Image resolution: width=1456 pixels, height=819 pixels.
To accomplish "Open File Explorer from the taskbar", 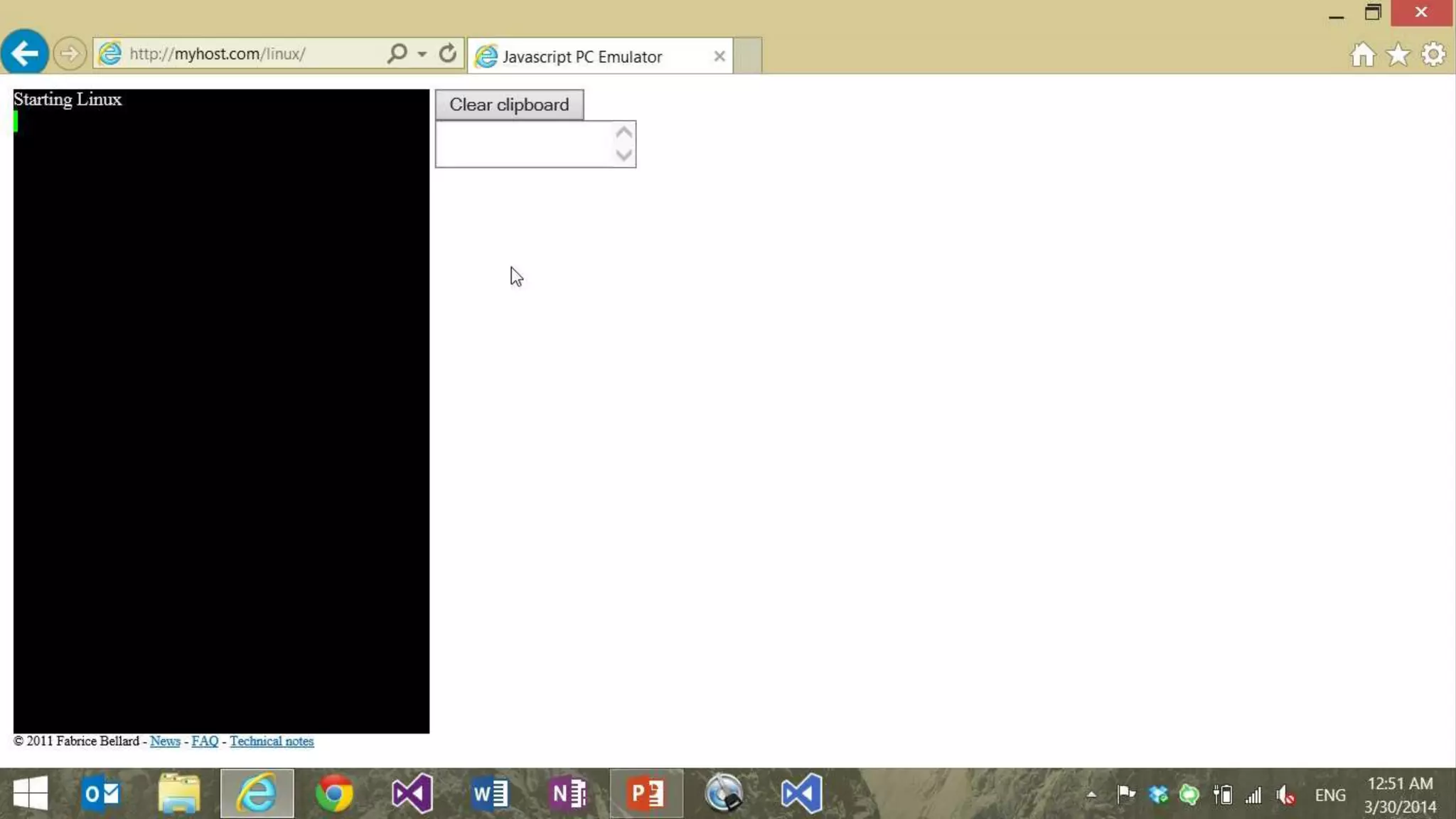I will (178, 793).
